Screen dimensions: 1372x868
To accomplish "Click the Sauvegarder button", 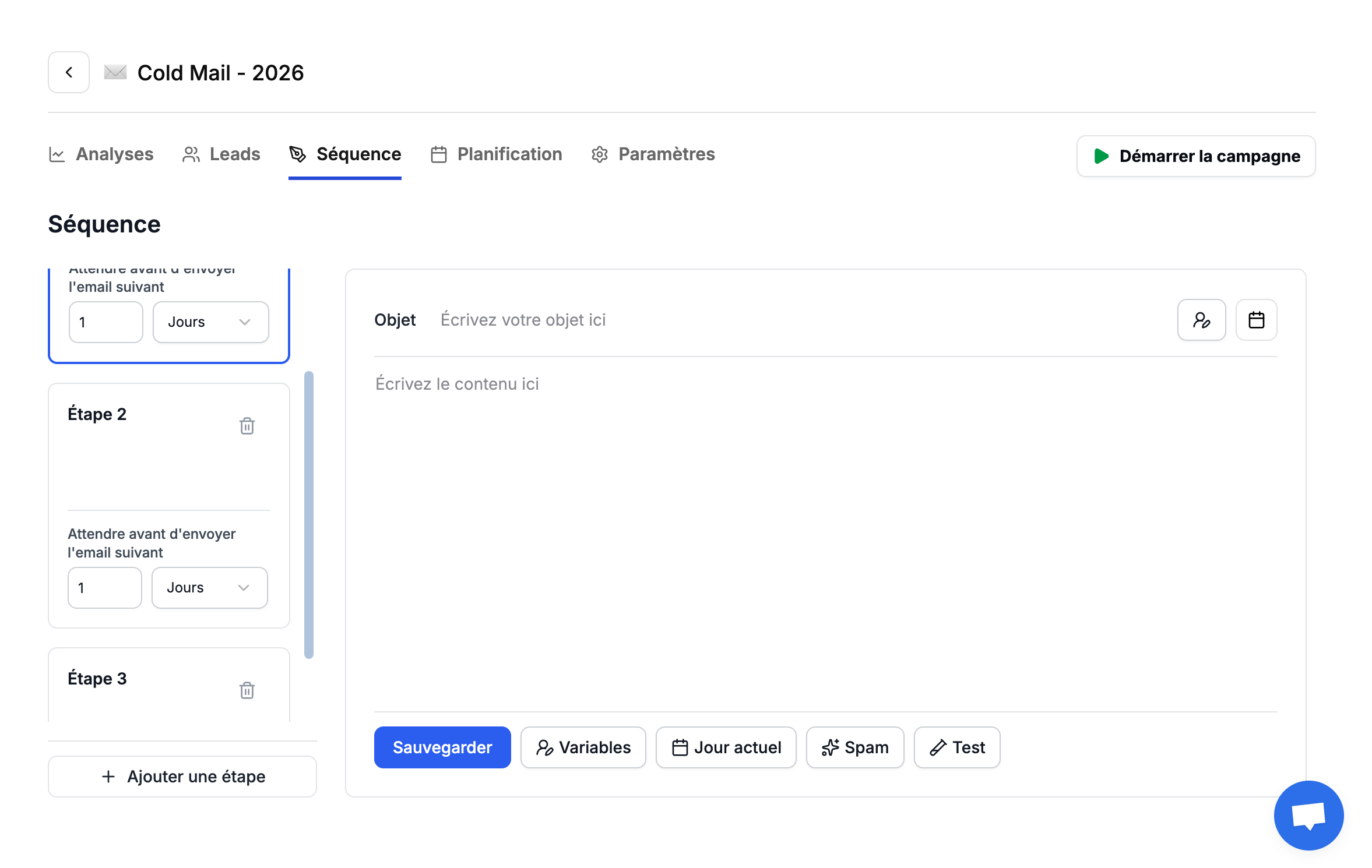I will 442,747.
